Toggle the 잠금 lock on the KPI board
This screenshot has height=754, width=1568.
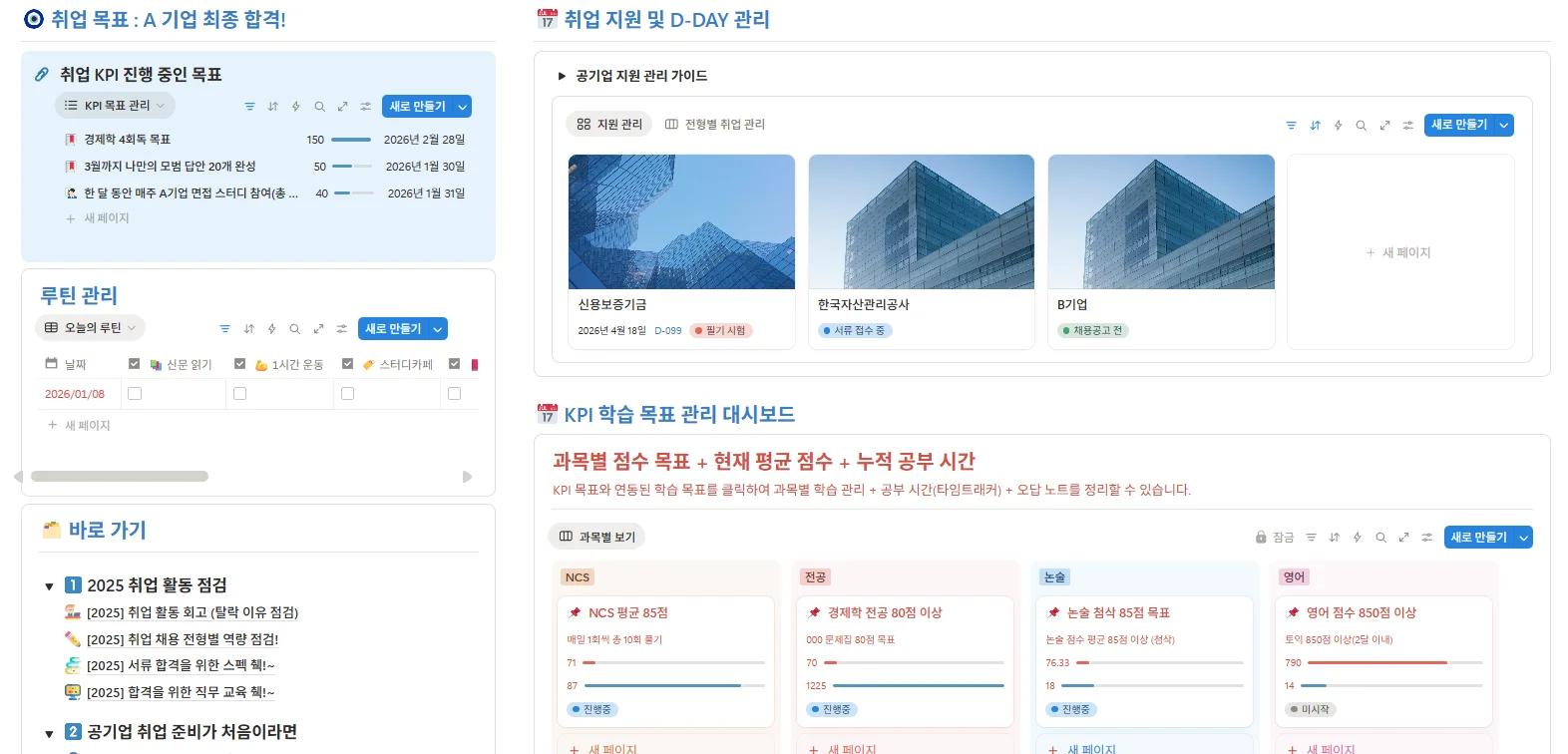click(x=1274, y=538)
